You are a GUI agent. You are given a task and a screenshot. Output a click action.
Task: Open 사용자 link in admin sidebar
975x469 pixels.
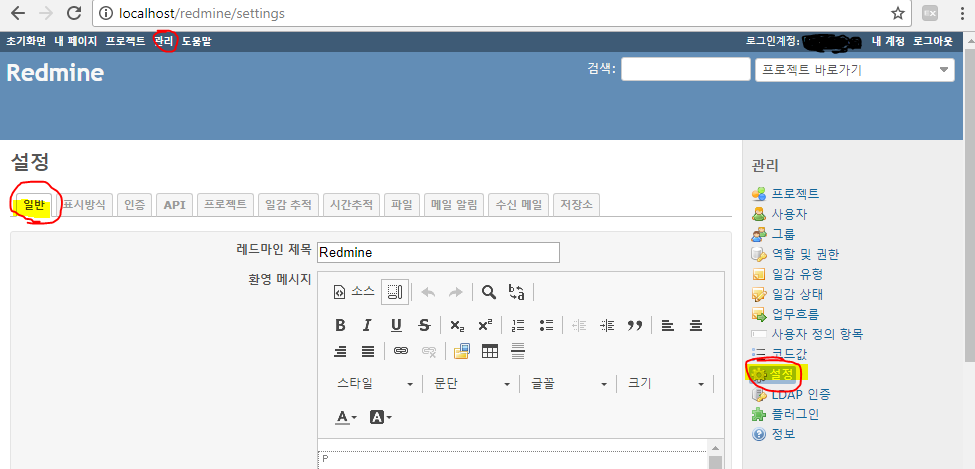tap(789, 214)
